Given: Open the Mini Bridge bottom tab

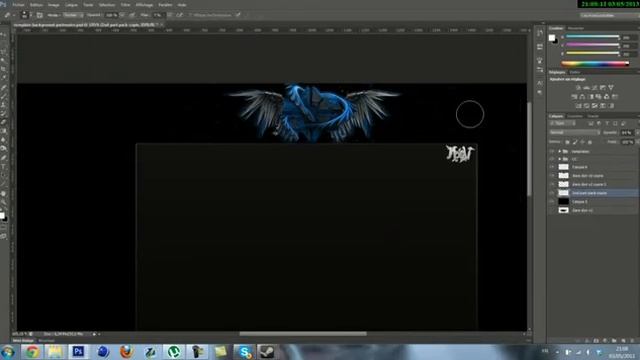Looking at the screenshot, I should click(x=23, y=340).
